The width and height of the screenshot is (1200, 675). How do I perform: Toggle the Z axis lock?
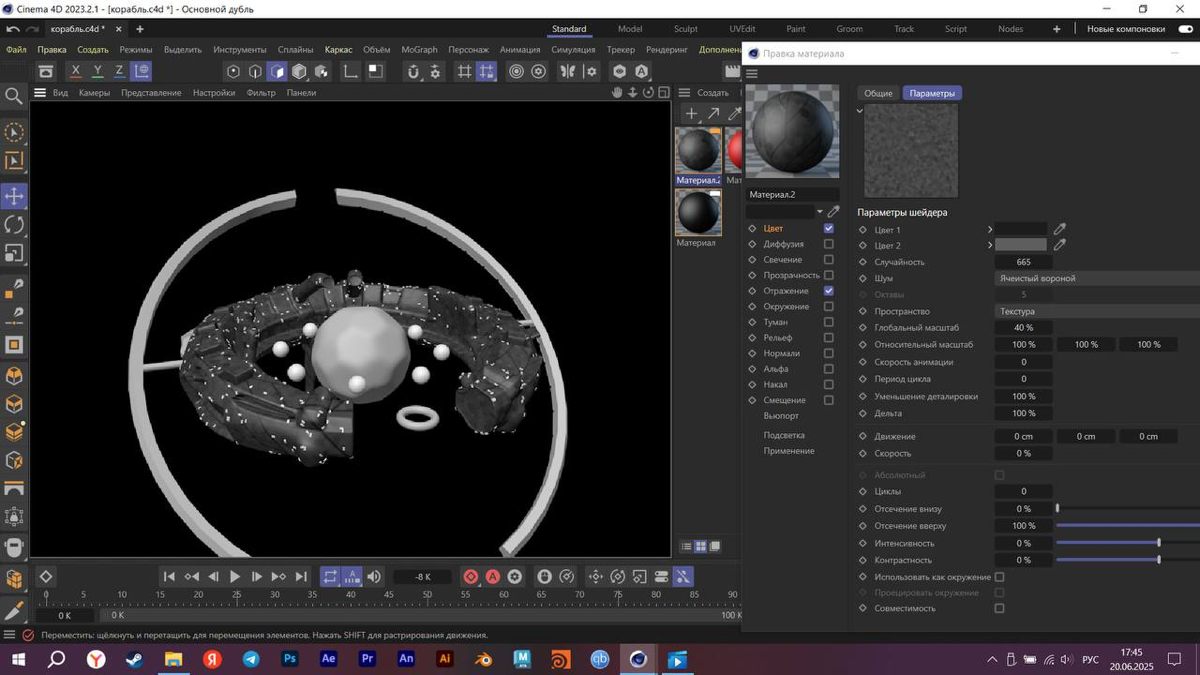coord(119,71)
